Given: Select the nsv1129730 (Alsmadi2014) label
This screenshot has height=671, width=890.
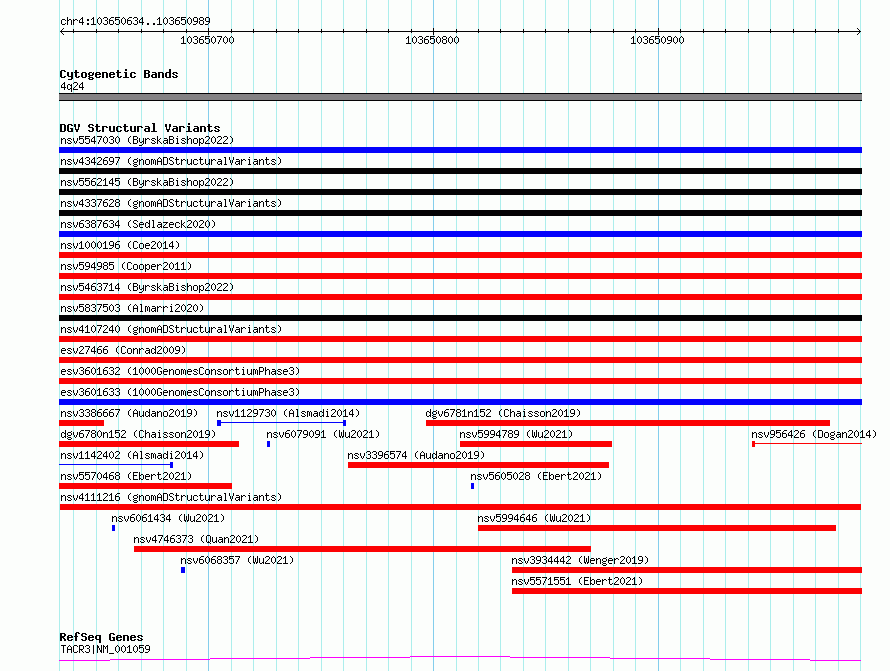Looking at the screenshot, I should (288, 413).
